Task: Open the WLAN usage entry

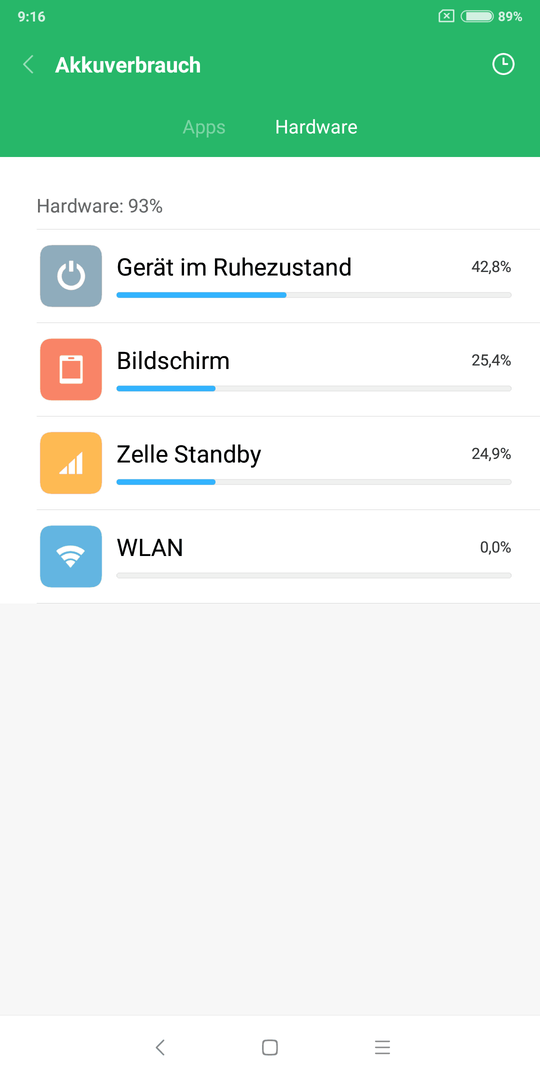Action: (x=288, y=557)
